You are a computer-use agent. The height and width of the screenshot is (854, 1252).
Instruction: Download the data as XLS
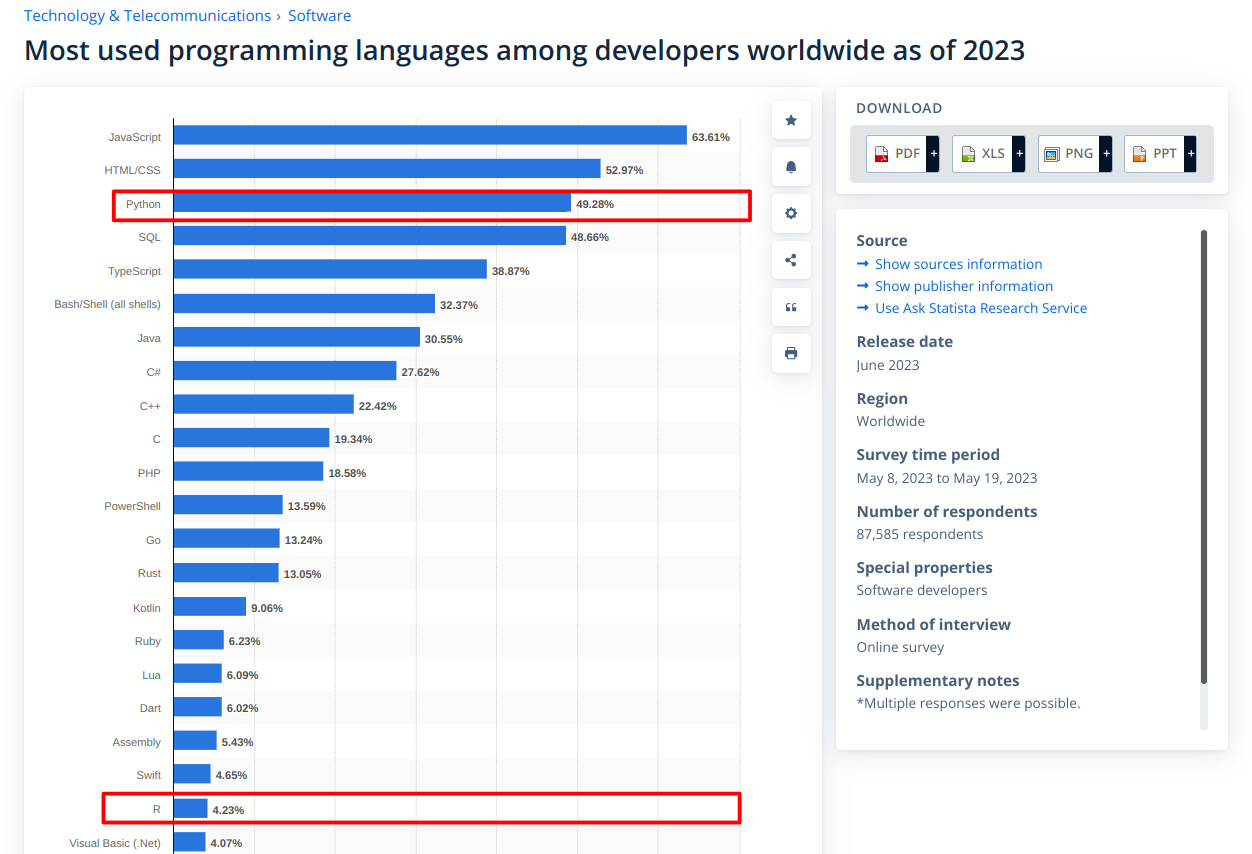tap(982, 154)
